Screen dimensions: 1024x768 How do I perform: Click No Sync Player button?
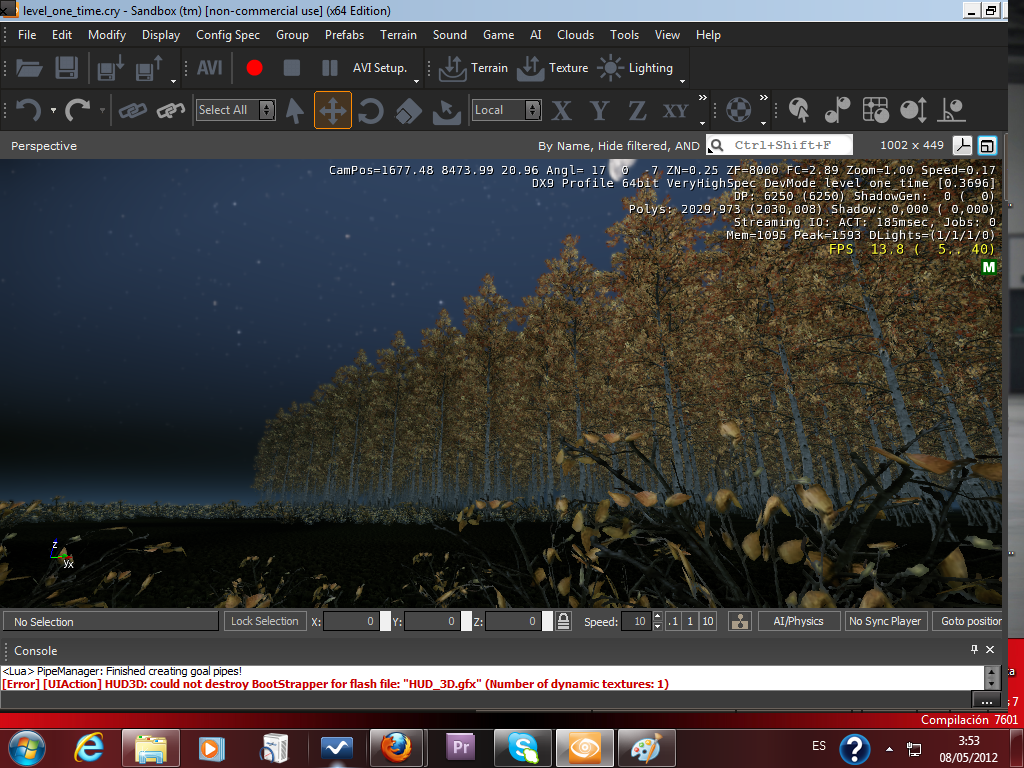coord(885,621)
